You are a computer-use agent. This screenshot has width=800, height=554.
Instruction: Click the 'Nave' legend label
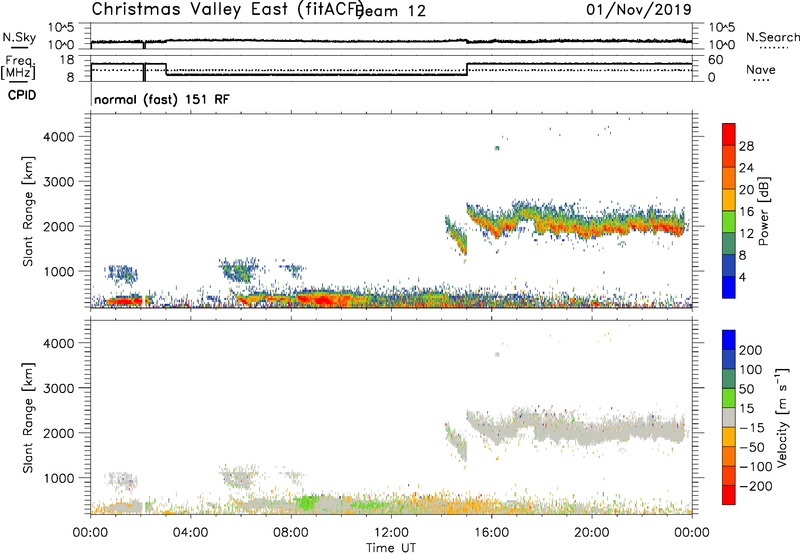pyautogui.click(x=760, y=69)
